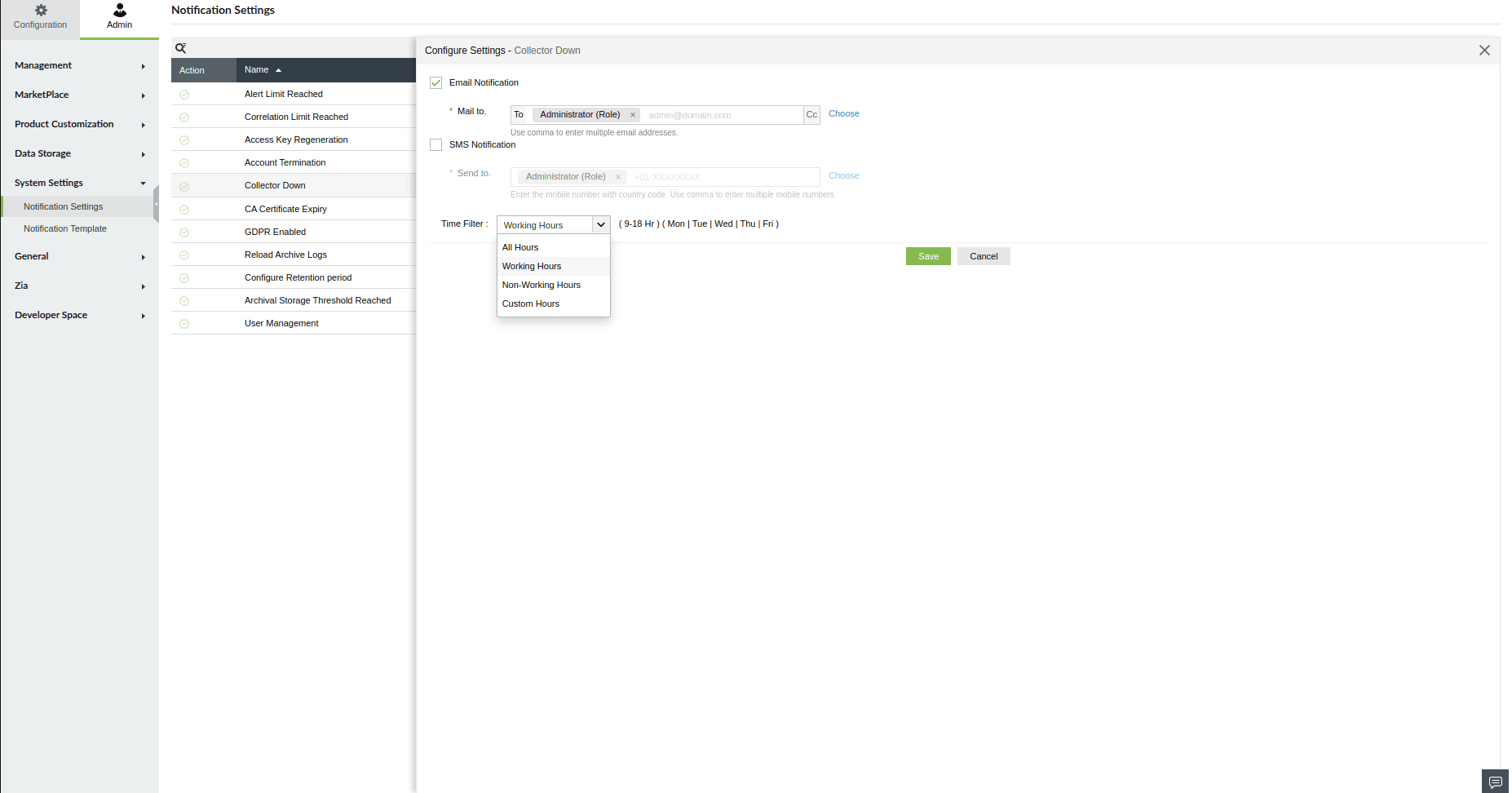1512x793 pixels.
Task: Click Choose link beside the Mail to field
Action: (x=843, y=113)
